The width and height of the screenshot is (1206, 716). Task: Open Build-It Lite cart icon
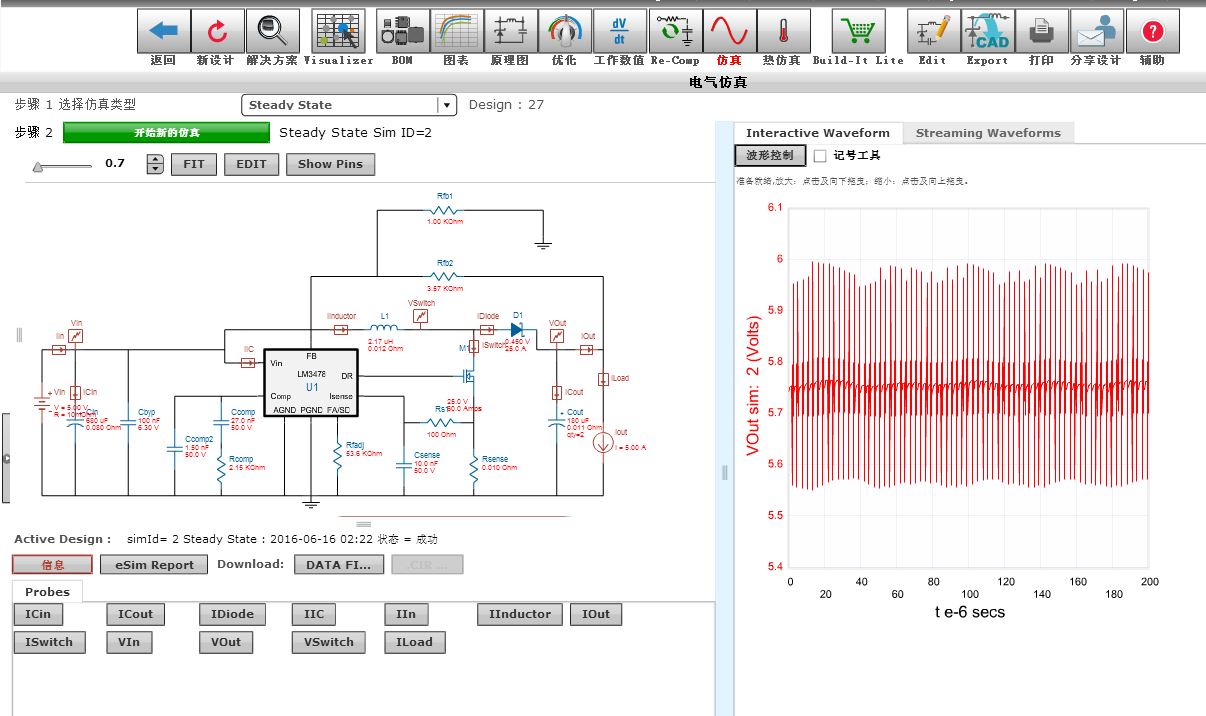[x=858, y=32]
